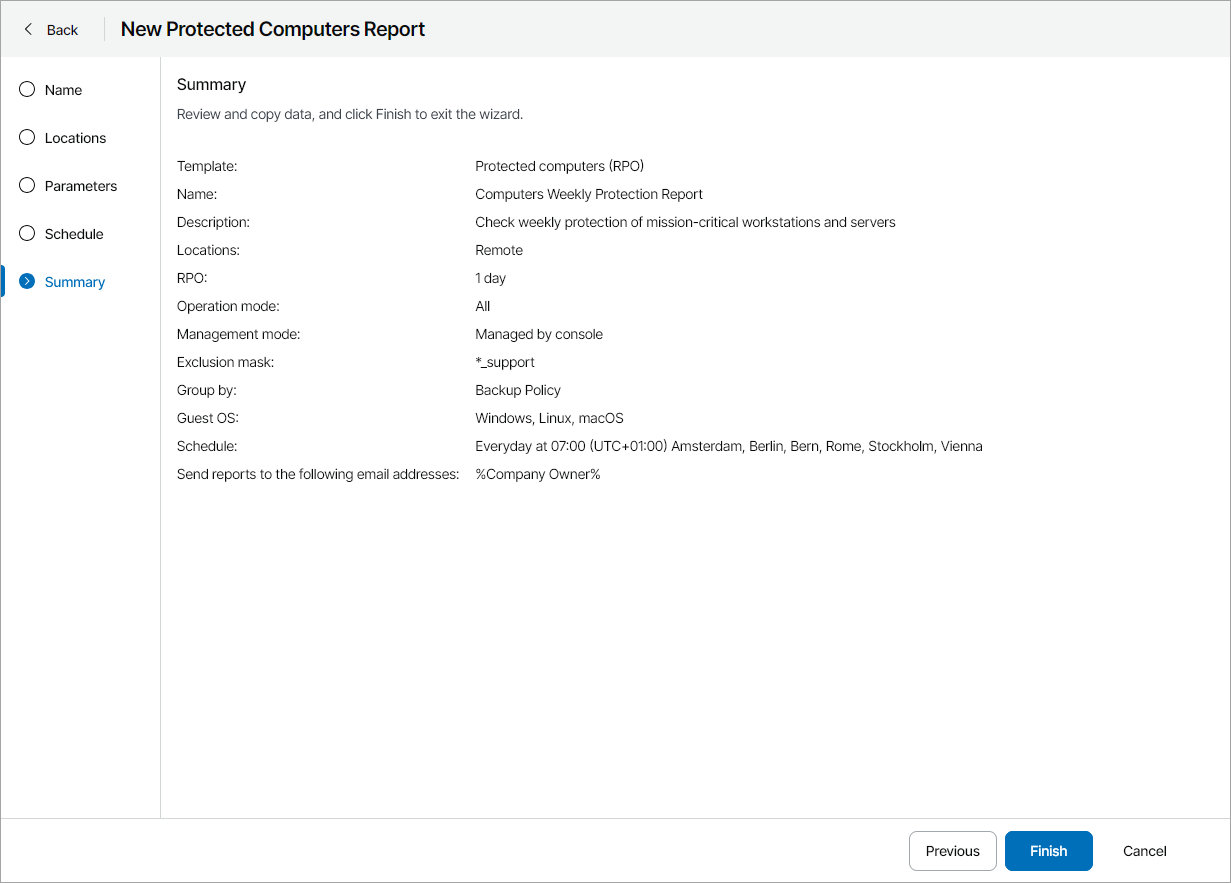The height and width of the screenshot is (883, 1231).
Task: Jump to the Schedule step label
Action: click(x=74, y=234)
